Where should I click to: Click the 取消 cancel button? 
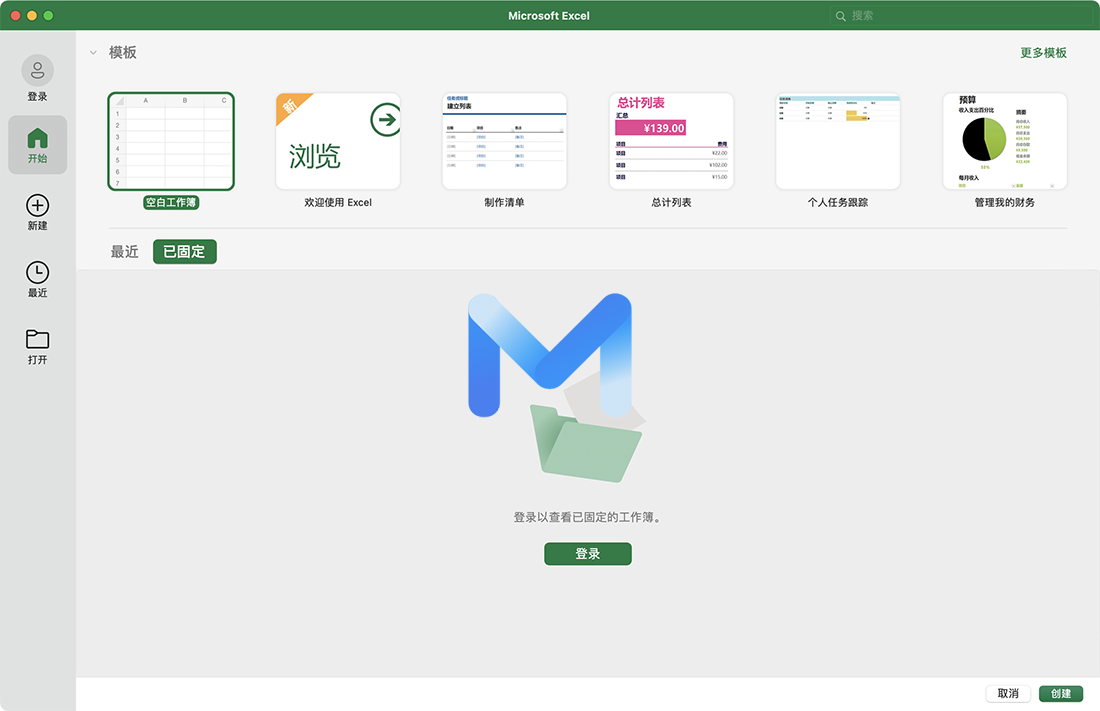point(1008,693)
